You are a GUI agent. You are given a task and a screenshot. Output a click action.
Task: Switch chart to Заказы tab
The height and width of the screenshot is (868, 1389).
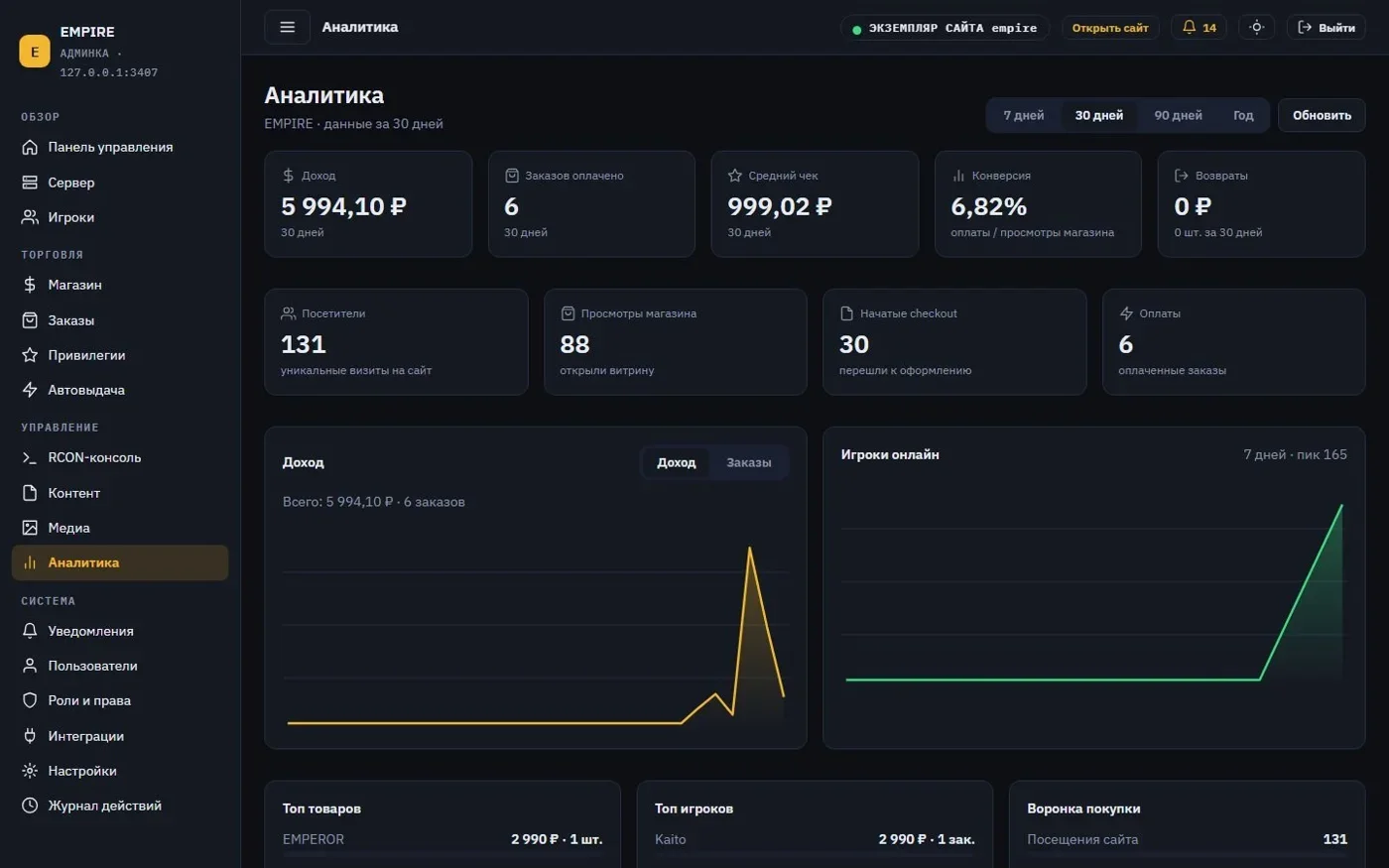748,462
